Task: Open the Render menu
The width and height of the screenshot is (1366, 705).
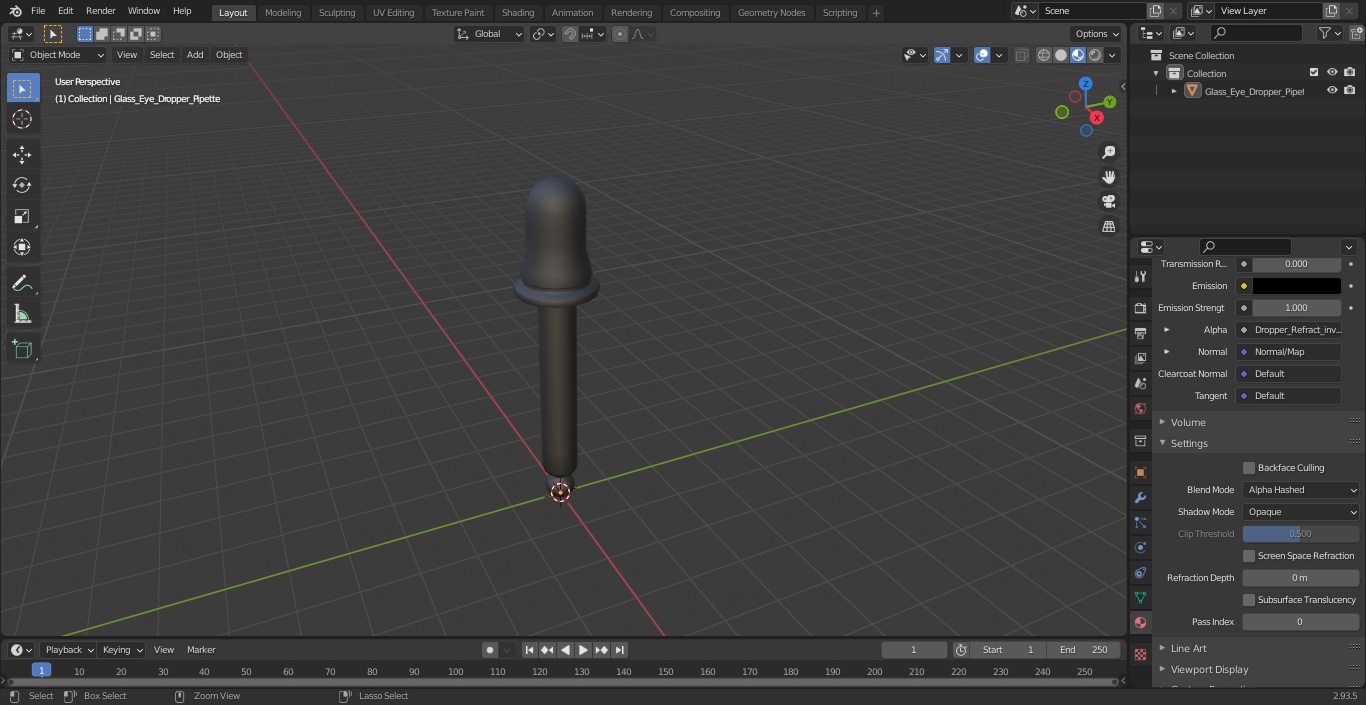Action: tap(100, 11)
